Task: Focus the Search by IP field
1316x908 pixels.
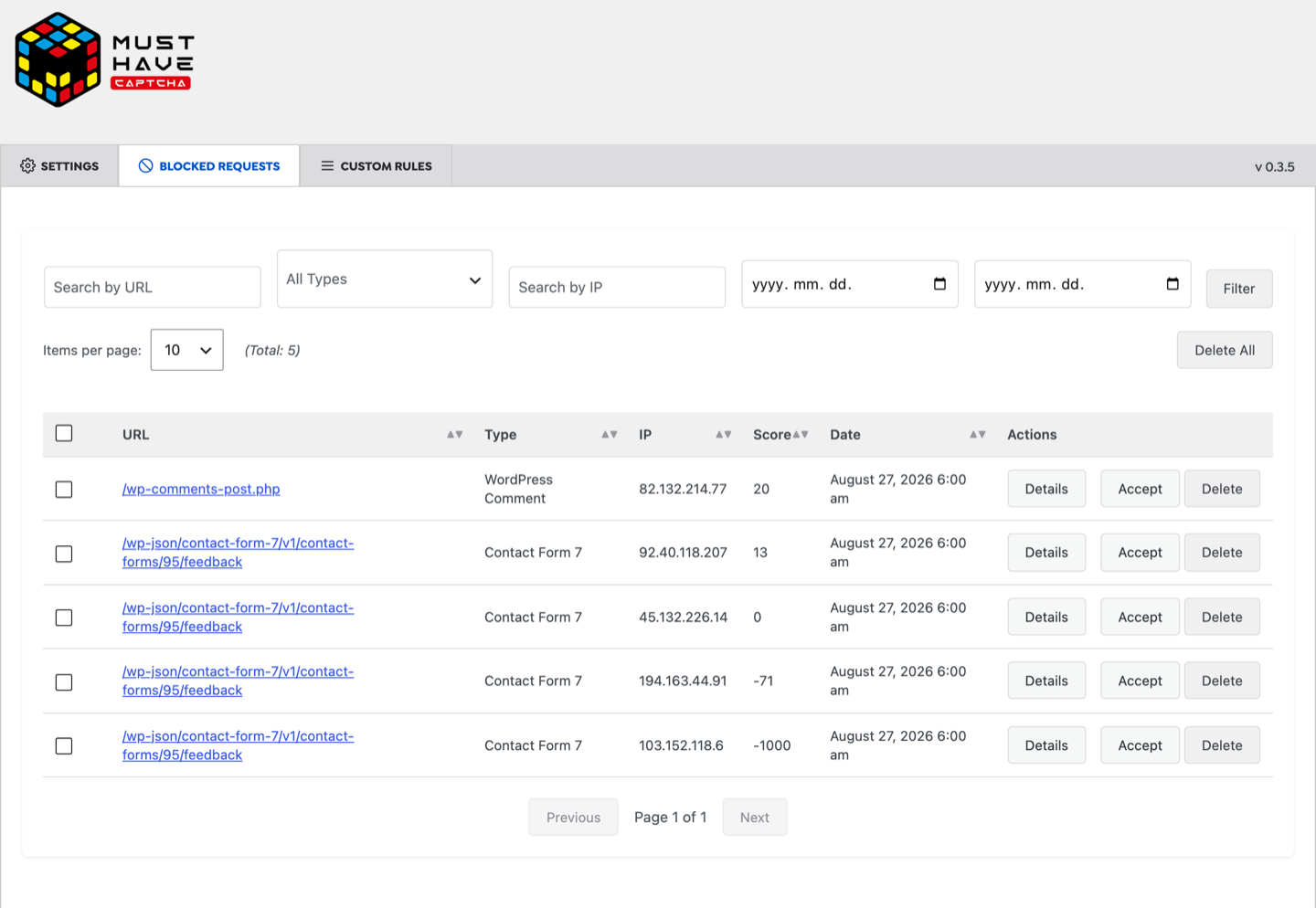Action: click(x=617, y=287)
